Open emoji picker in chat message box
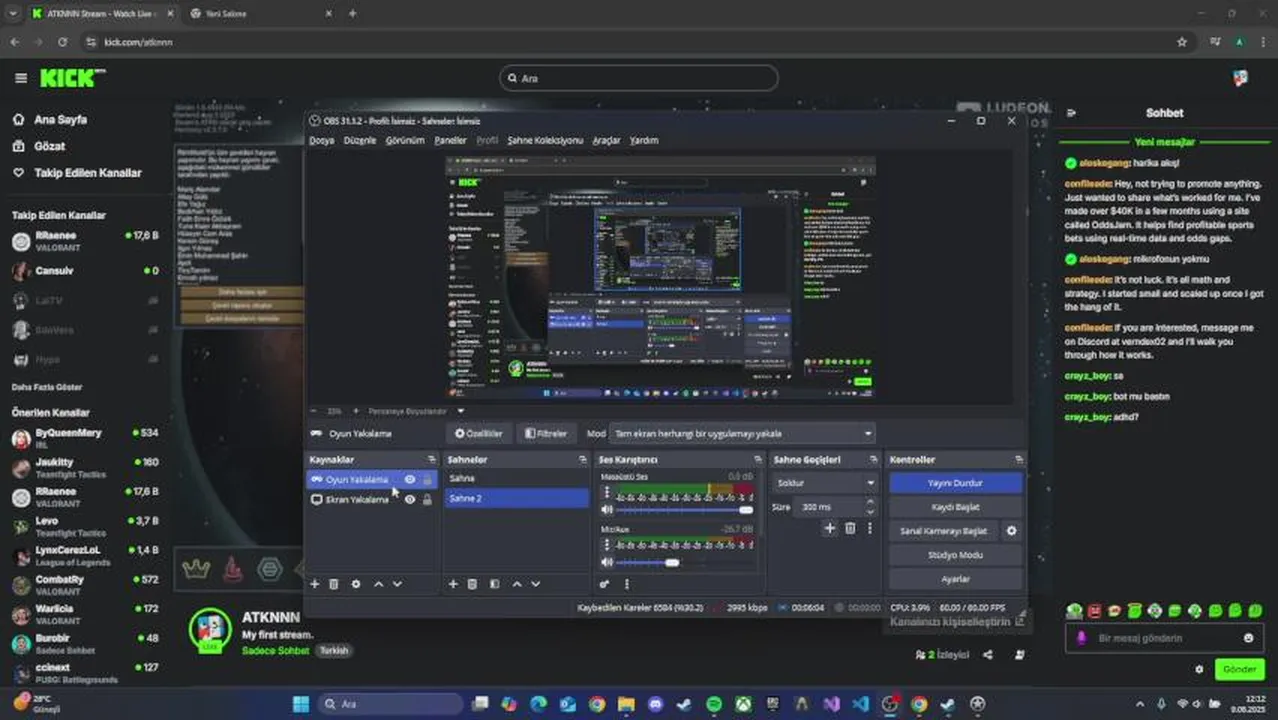The width and height of the screenshot is (1278, 720). click(x=1248, y=638)
